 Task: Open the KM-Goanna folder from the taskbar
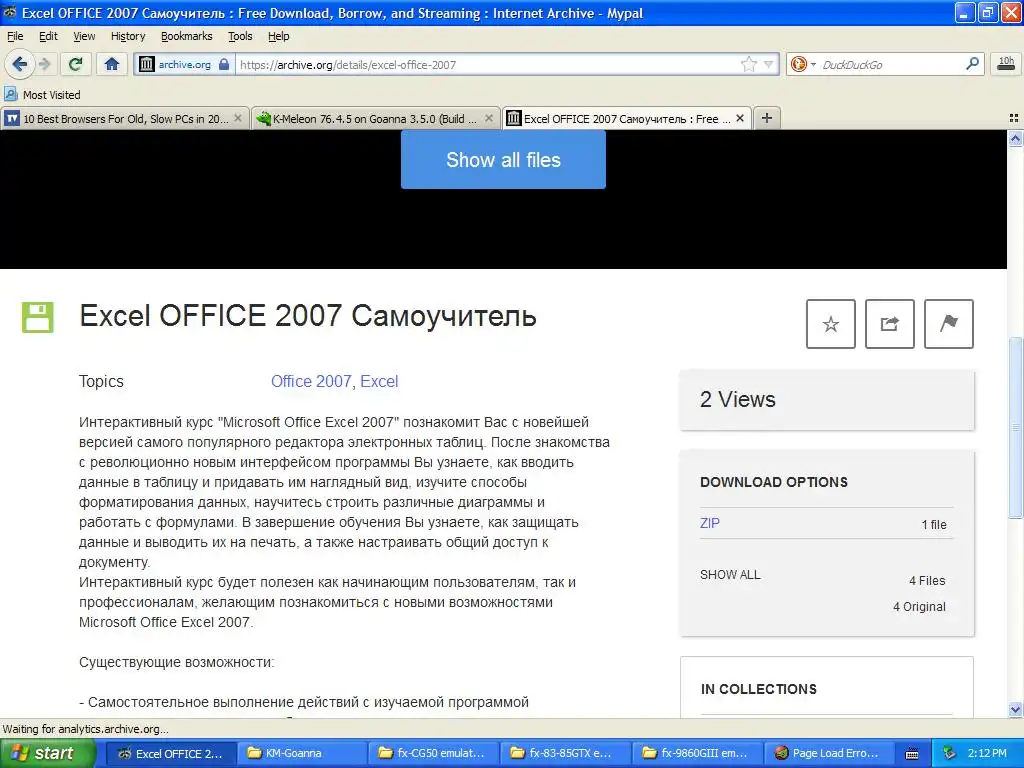tap(301, 754)
